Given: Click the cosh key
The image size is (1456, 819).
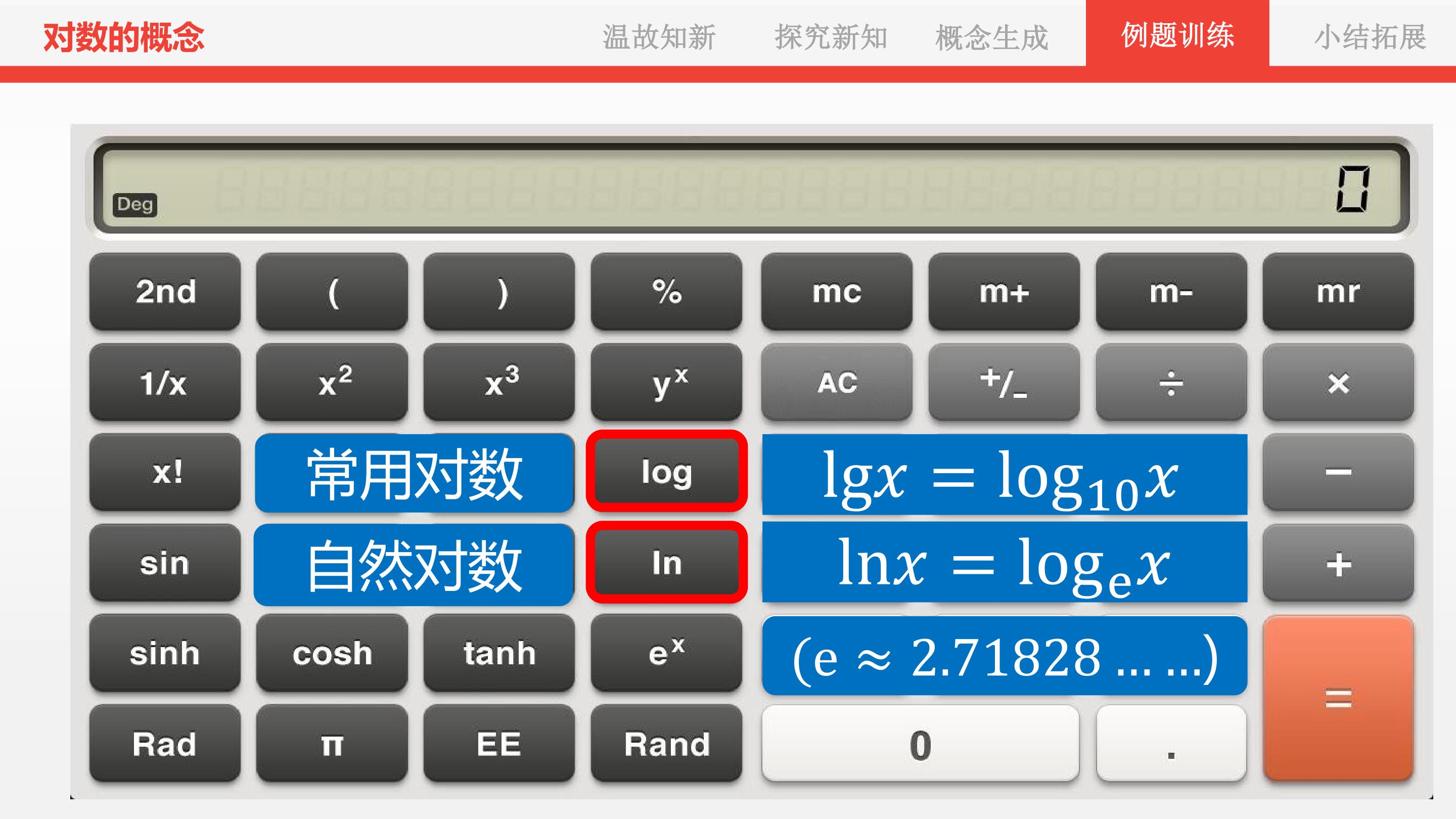Looking at the screenshot, I should (332, 653).
